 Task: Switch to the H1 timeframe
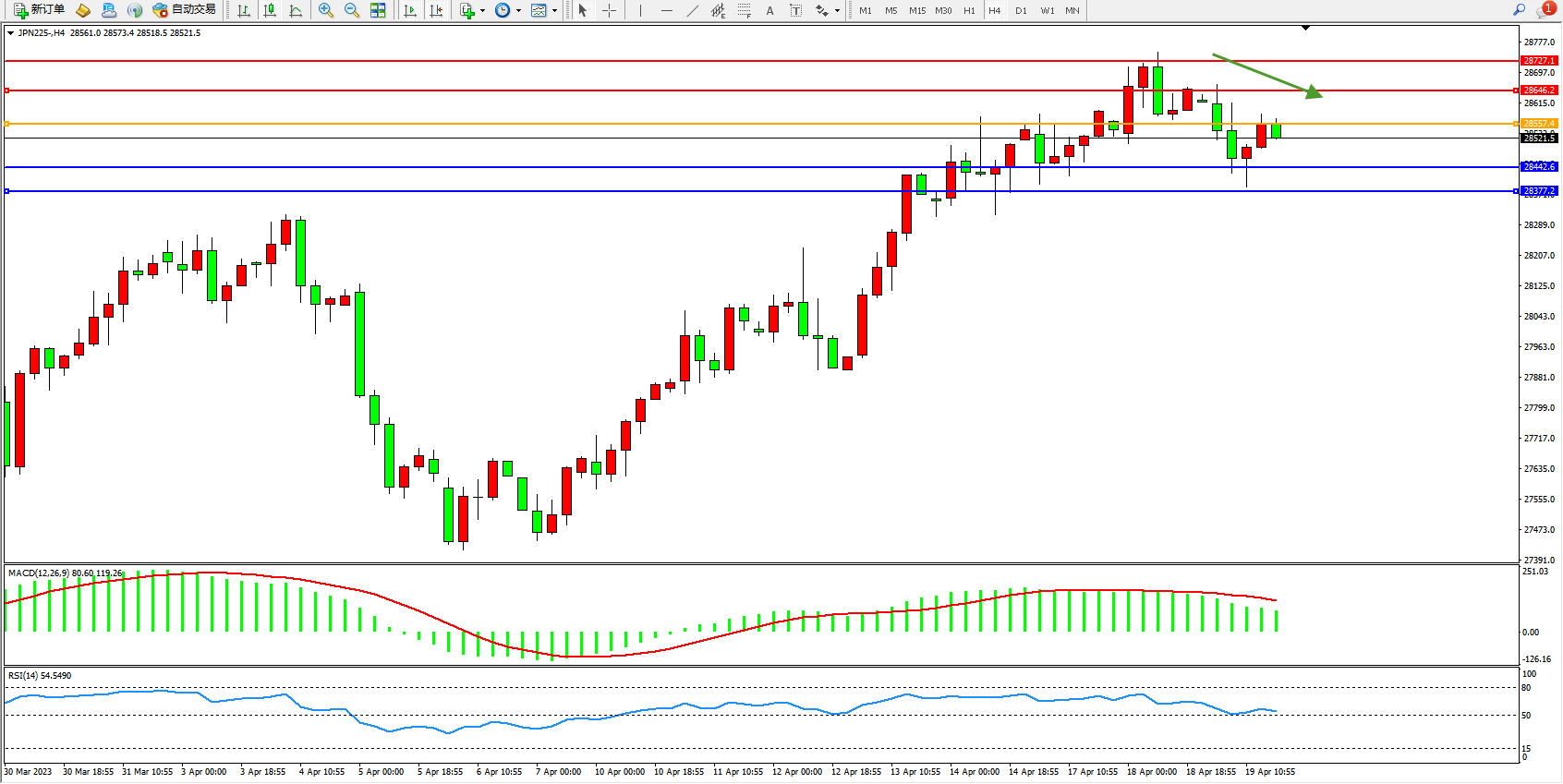969,10
